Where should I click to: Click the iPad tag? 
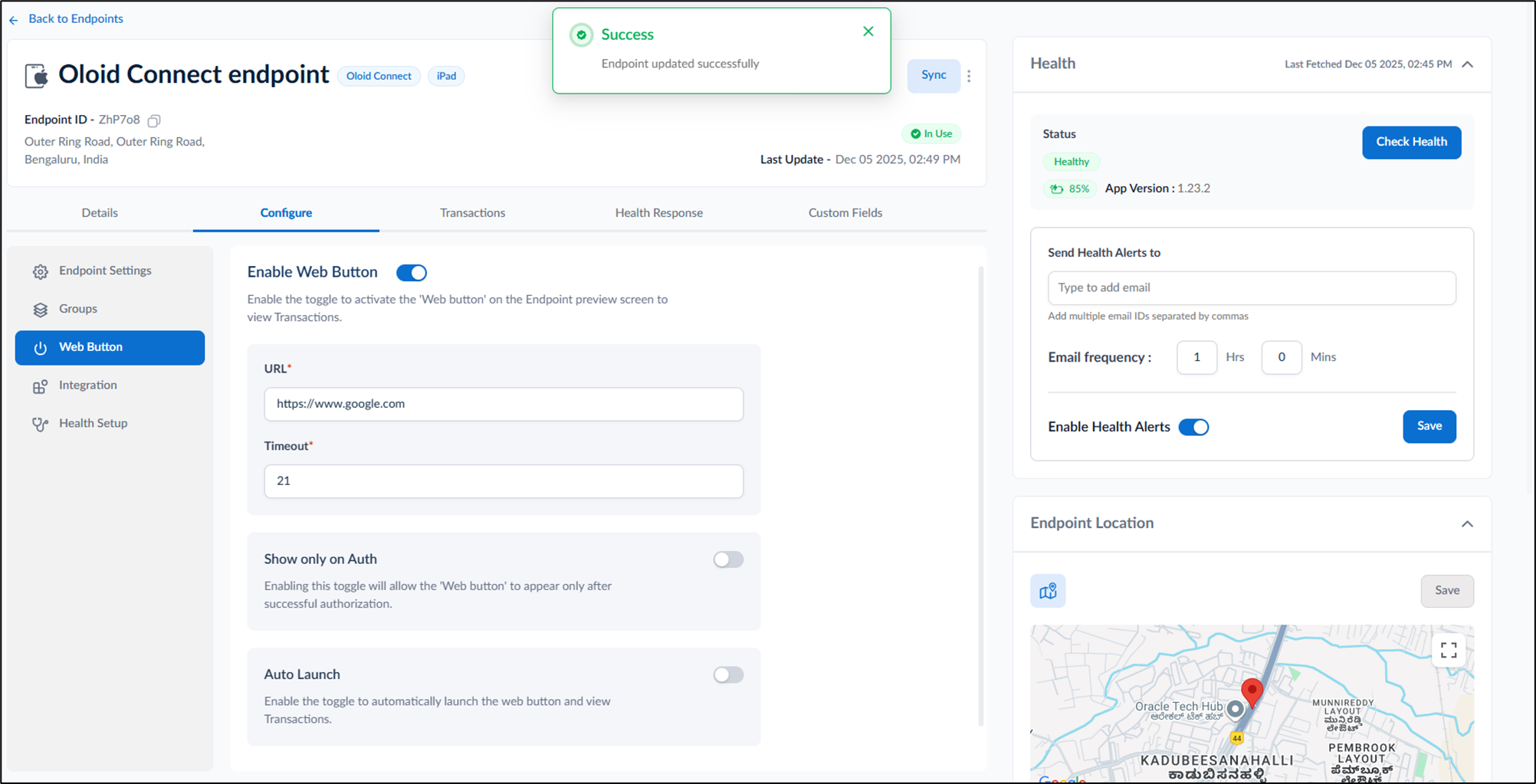[x=446, y=76]
